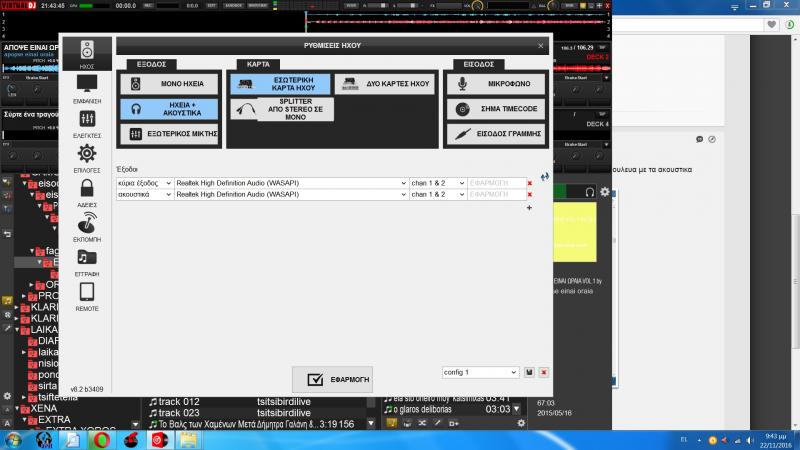
Task: Open the ΕΛΕΓΚΤΕΣ controllers section
Action: click(x=87, y=123)
